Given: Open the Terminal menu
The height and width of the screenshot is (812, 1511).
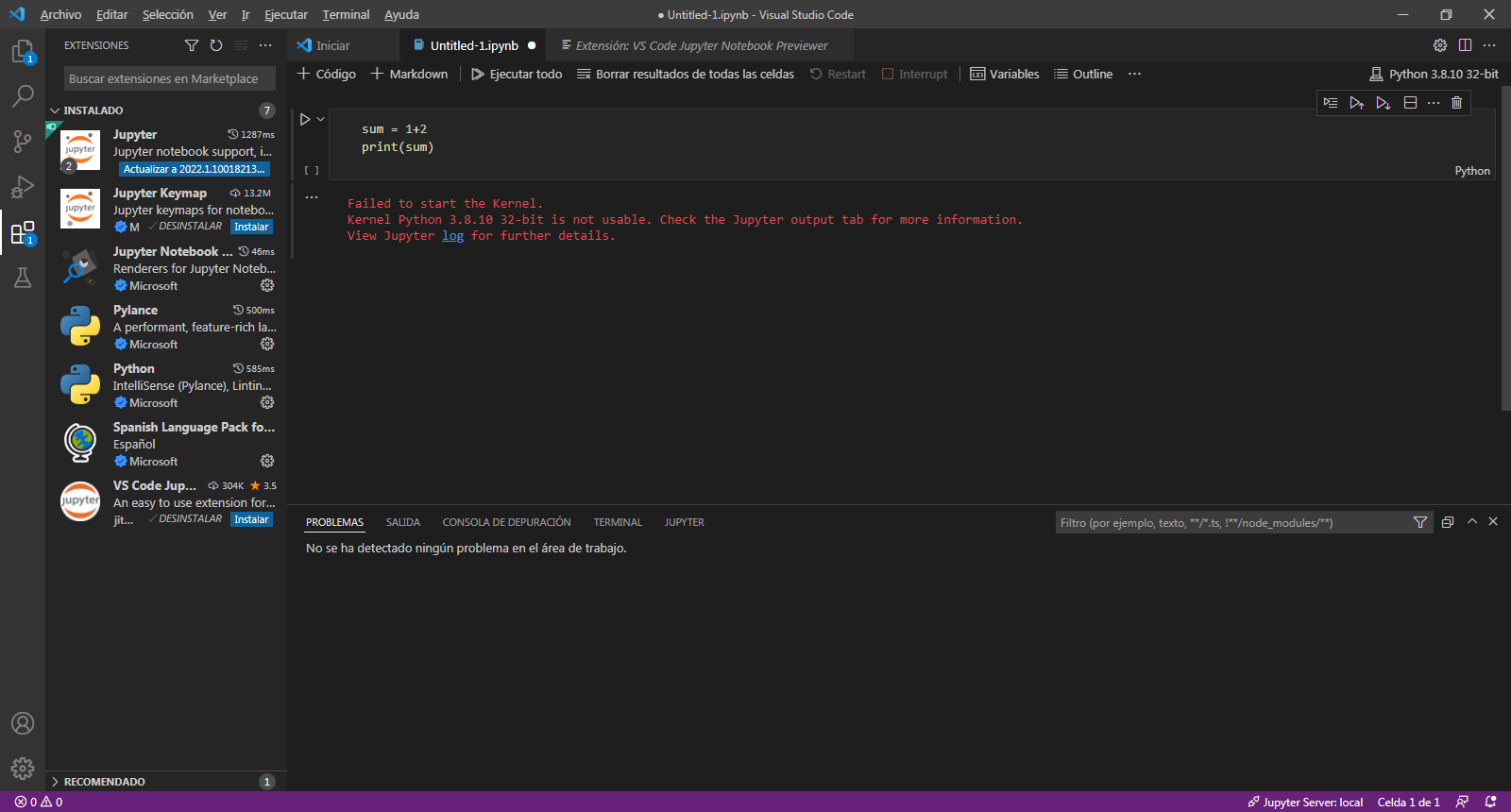Looking at the screenshot, I should pyautogui.click(x=346, y=14).
